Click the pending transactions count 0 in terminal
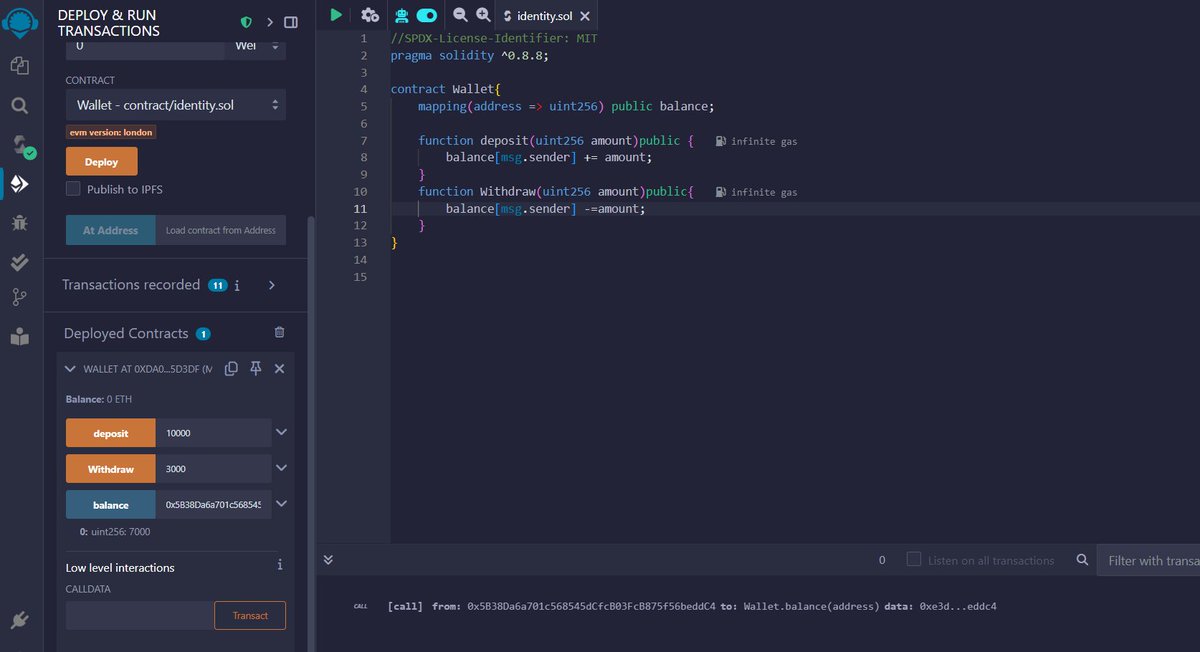The width and height of the screenshot is (1200, 652). point(882,560)
